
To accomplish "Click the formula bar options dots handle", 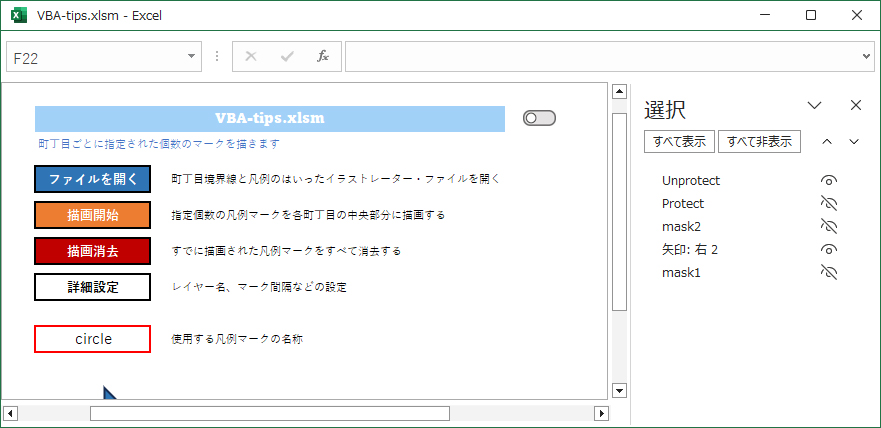I will 217,57.
